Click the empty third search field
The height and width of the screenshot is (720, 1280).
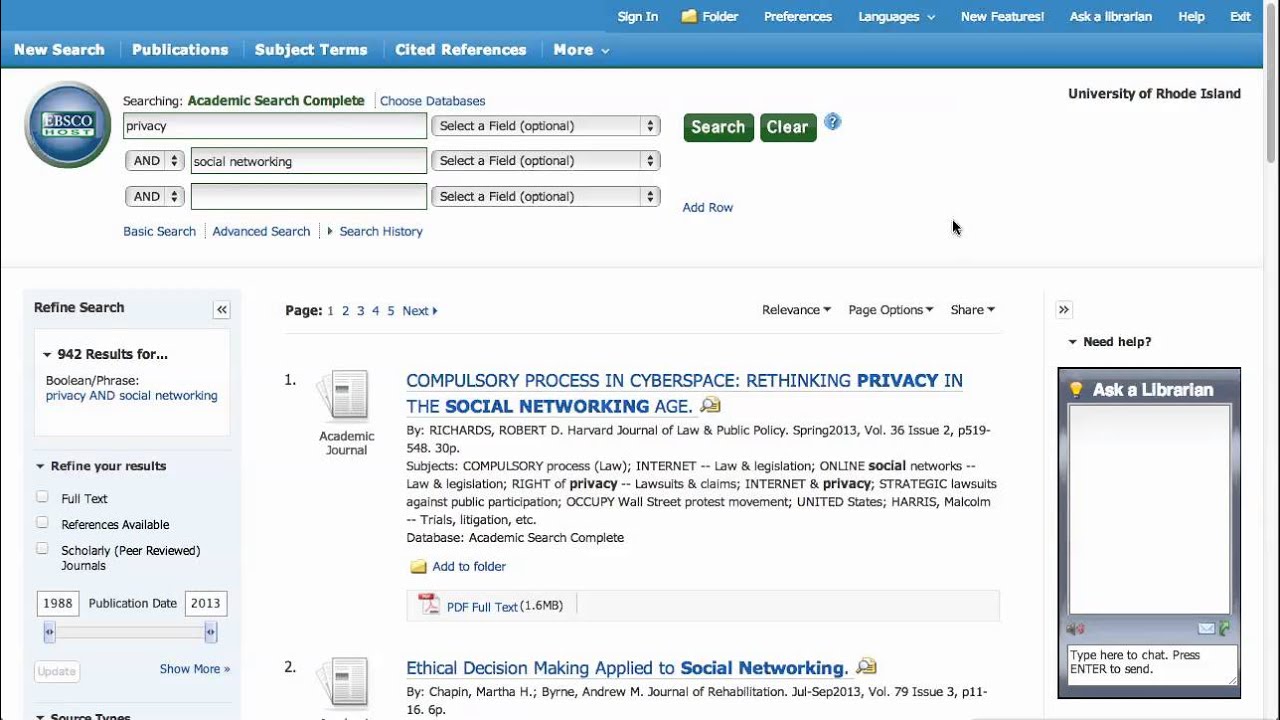coord(309,197)
